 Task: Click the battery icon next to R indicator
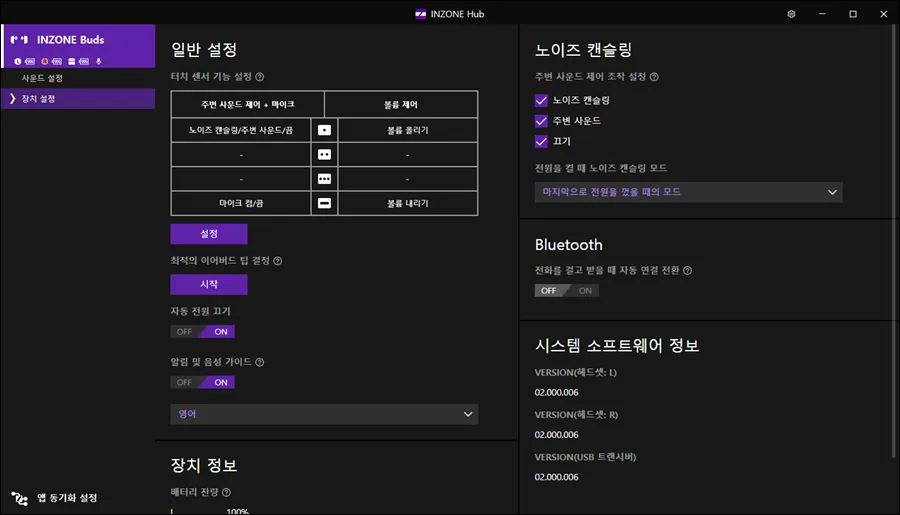(57, 61)
